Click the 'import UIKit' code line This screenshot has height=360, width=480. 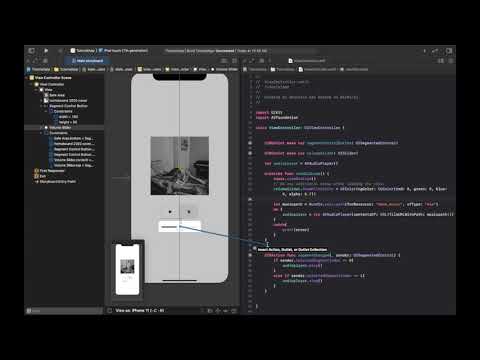pos(269,112)
